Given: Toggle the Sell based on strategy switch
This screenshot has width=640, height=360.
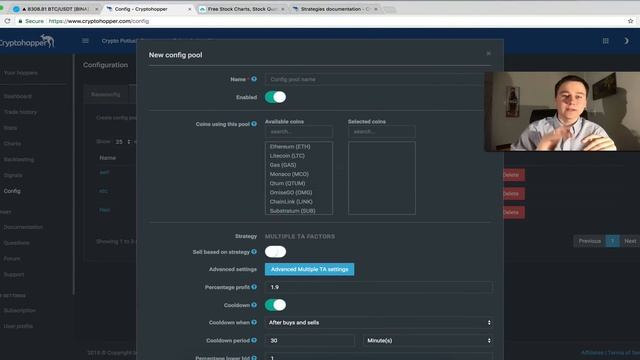Looking at the screenshot, I should tap(276, 252).
